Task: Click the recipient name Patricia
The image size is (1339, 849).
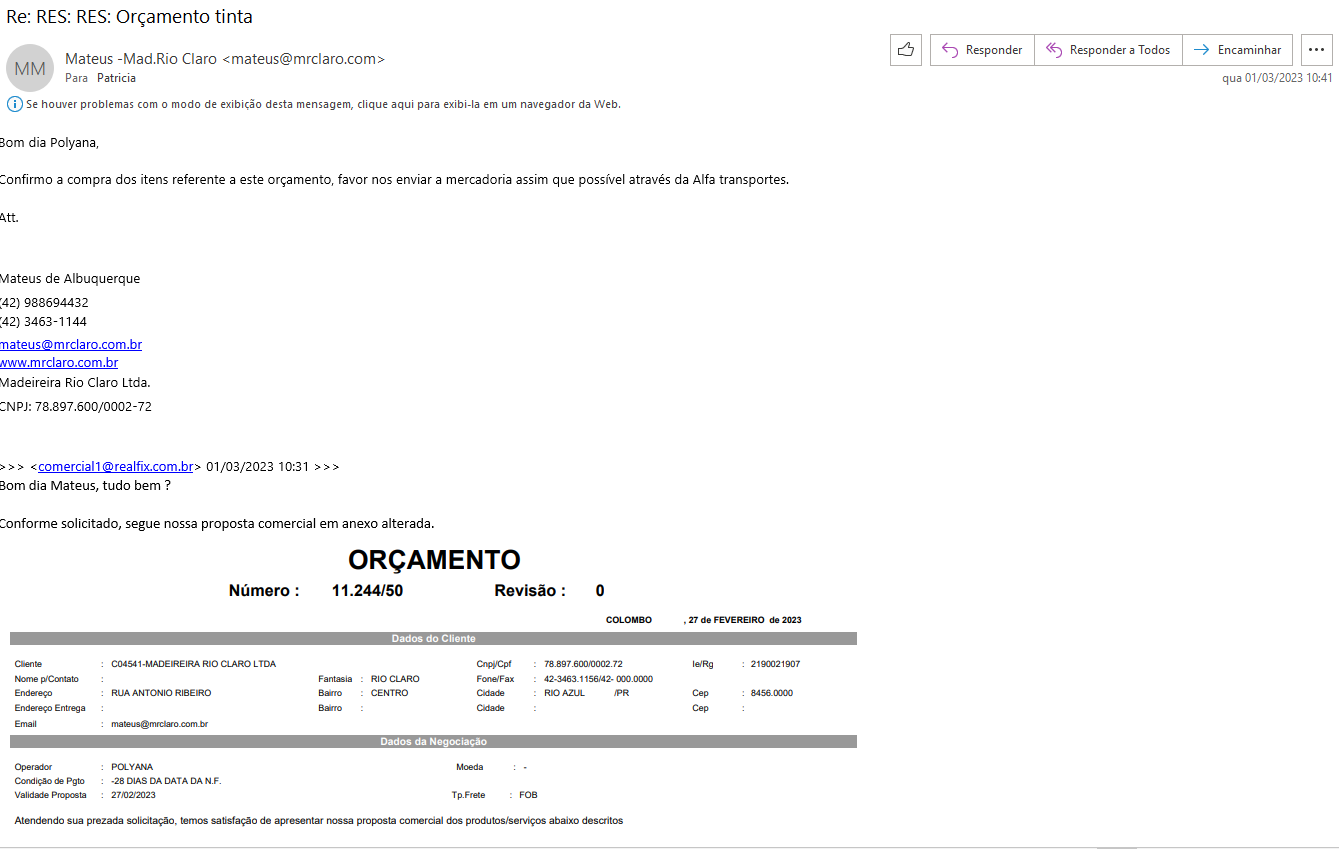Action: 116,78
